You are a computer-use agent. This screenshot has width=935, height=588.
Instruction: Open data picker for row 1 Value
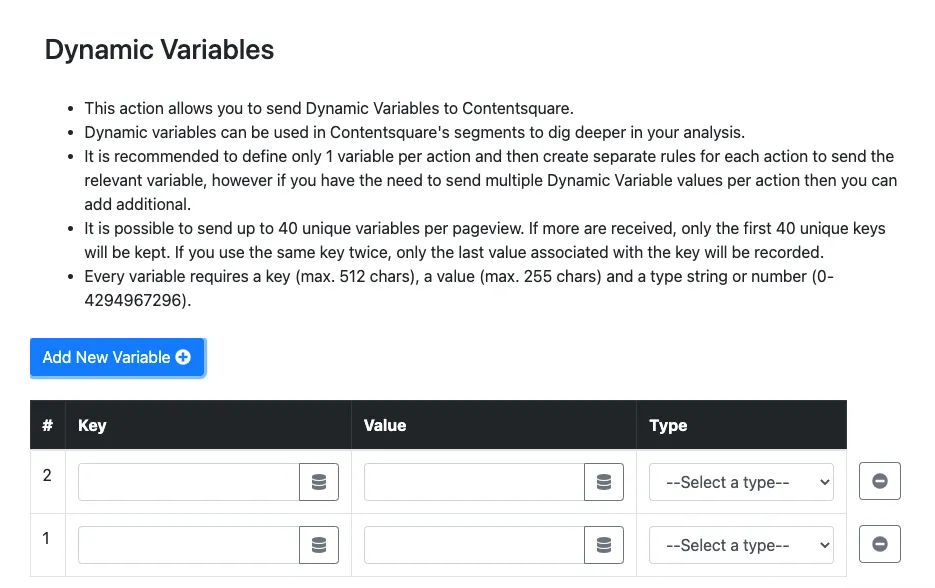604,545
